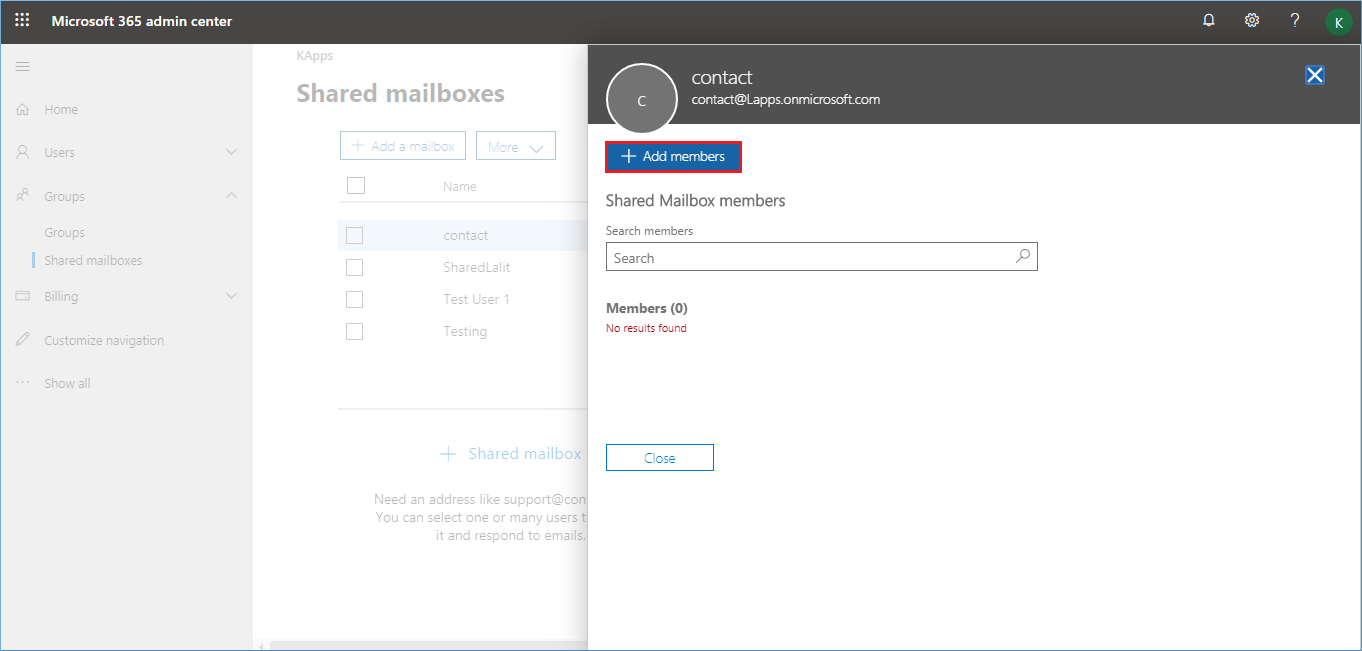This screenshot has width=1362, height=651.
Task: Toggle the select-all checkbox in header
Action: pos(356,185)
